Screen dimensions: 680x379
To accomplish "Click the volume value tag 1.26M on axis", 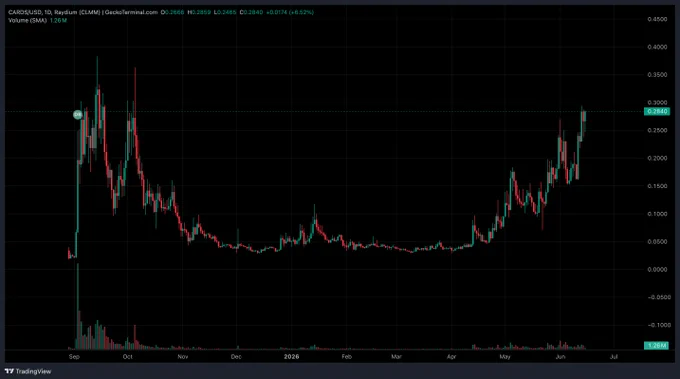I will (x=657, y=346).
